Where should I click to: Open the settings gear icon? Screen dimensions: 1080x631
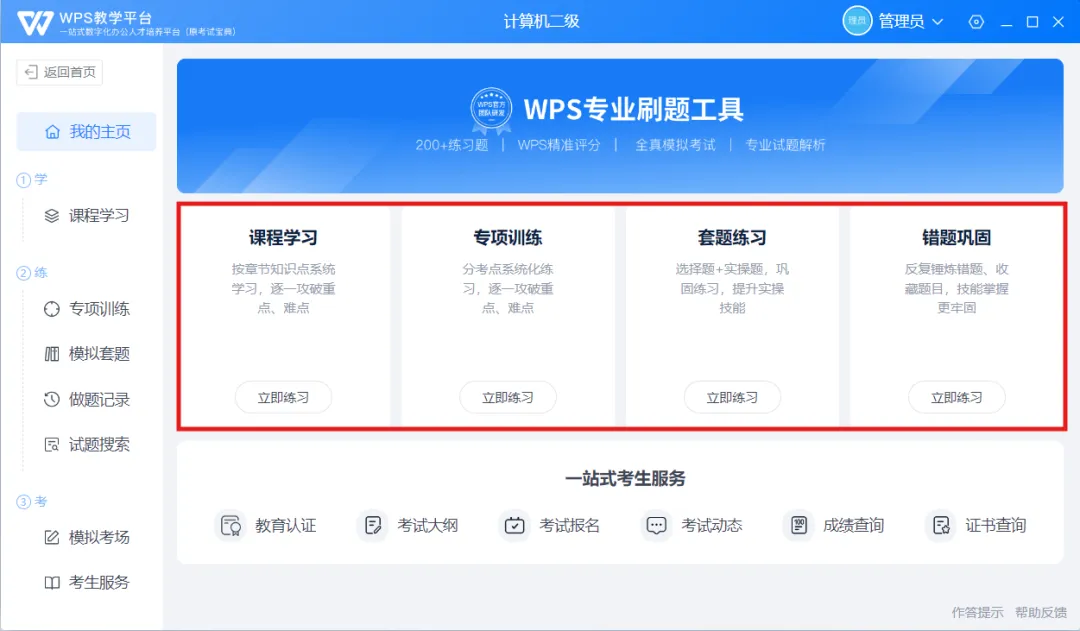pyautogui.click(x=976, y=22)
